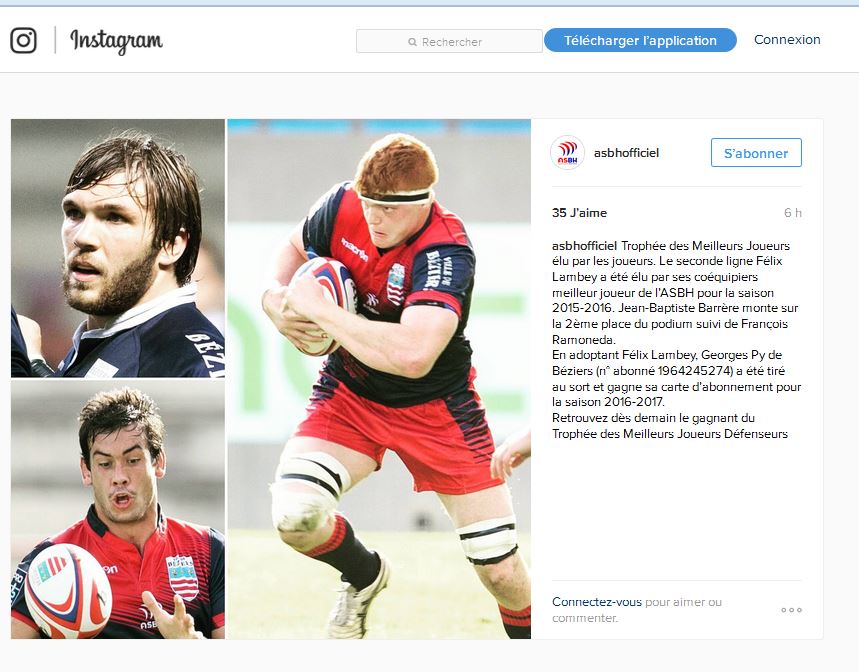Open the three-dot more options menu
The width and height of the screenshot is (859, 672).
[x=792, y=610]
